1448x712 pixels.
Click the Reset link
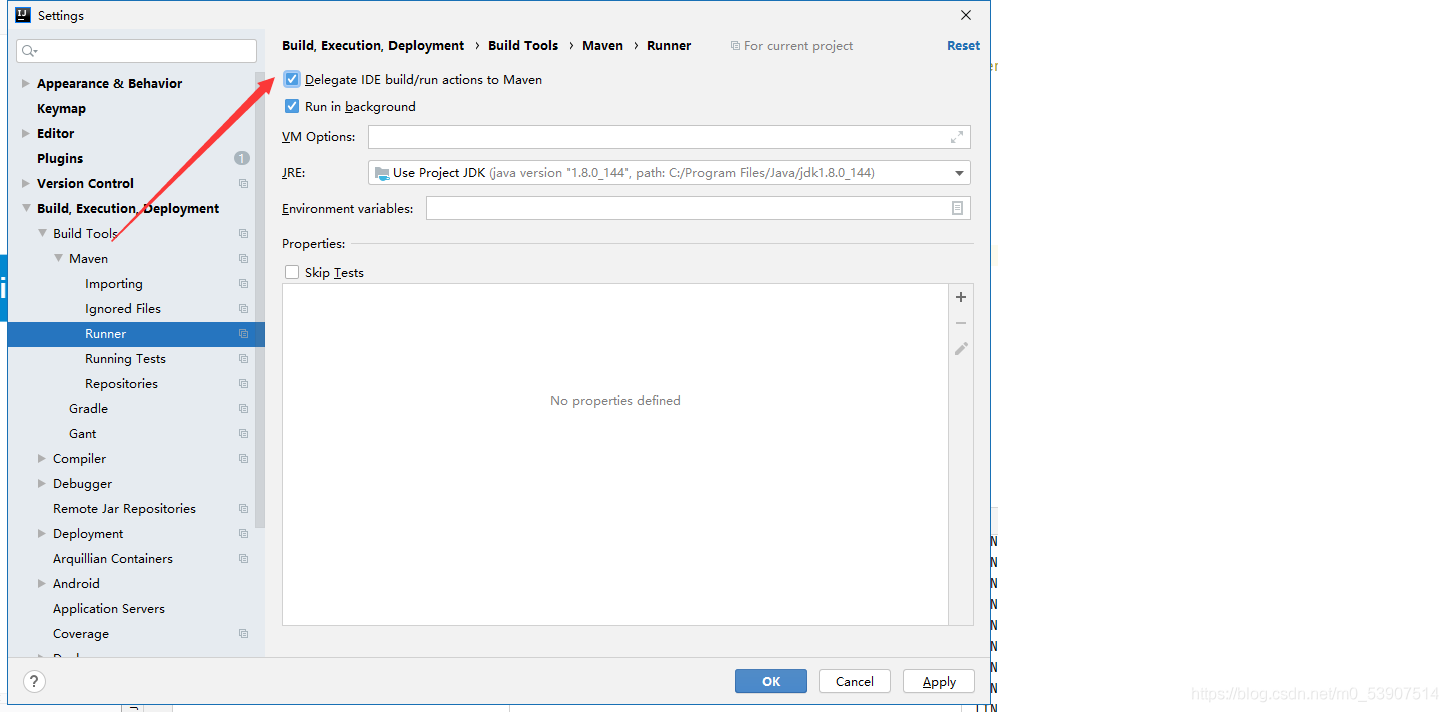click(x=964, y=46)
